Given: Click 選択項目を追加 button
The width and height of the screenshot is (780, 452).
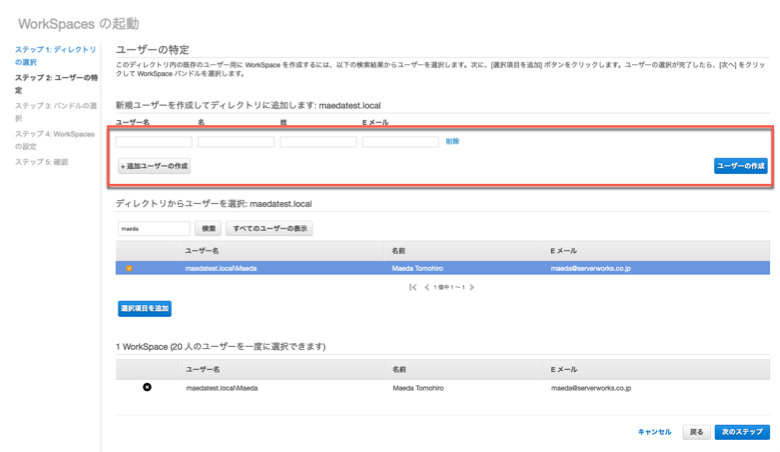Looking at the screenshot, I should point(144,308).
